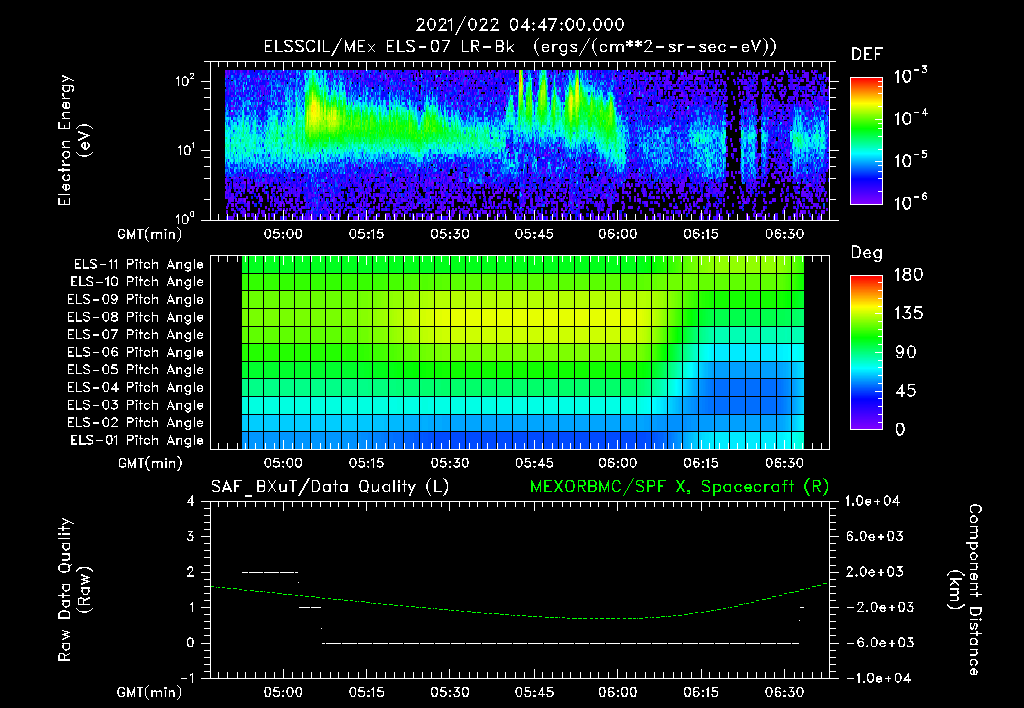Viewport: 1024px width, 708px height.
Task: Click the long data quality 0 line segment
Action: click(x=560, y=643)
